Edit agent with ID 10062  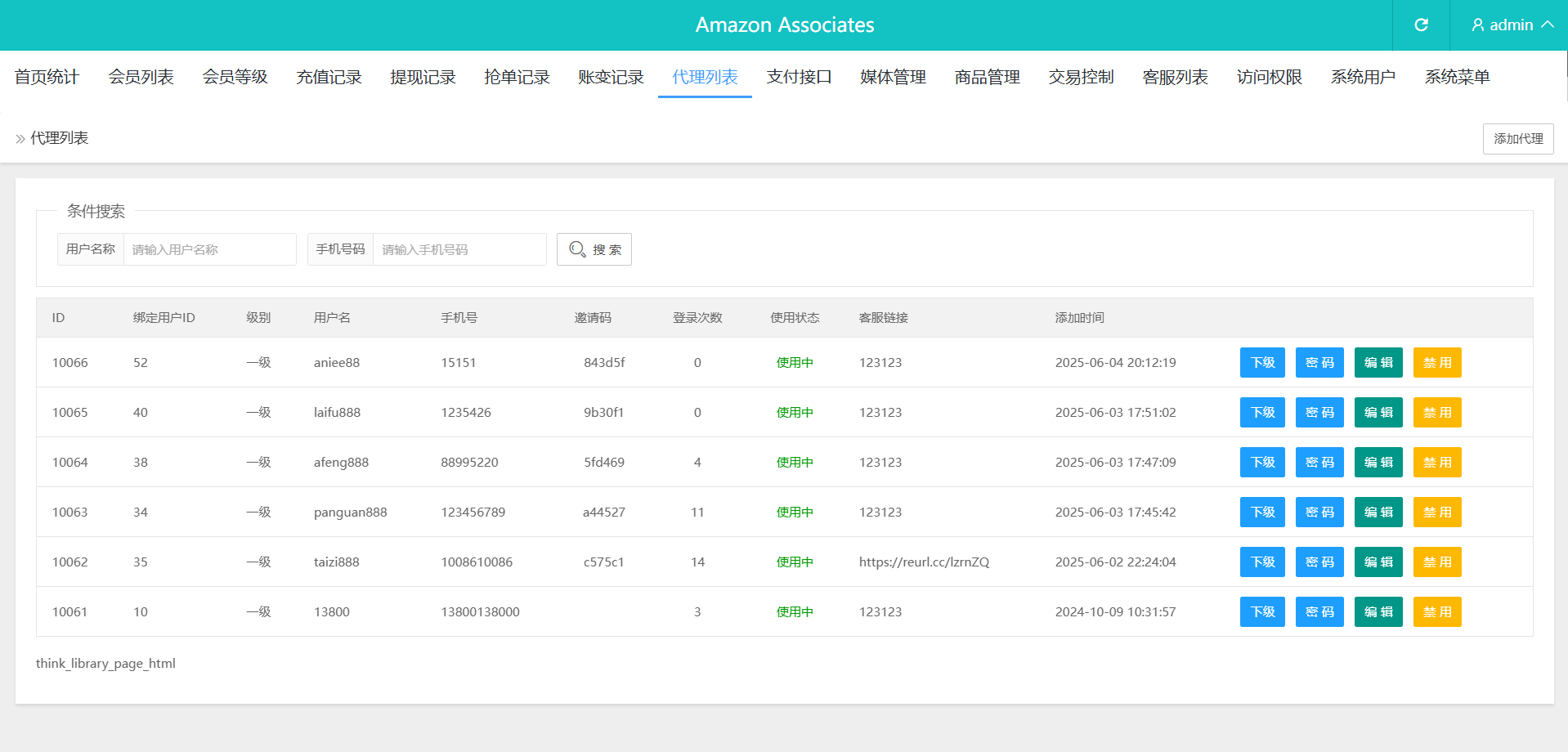(x=1378, y=562)
